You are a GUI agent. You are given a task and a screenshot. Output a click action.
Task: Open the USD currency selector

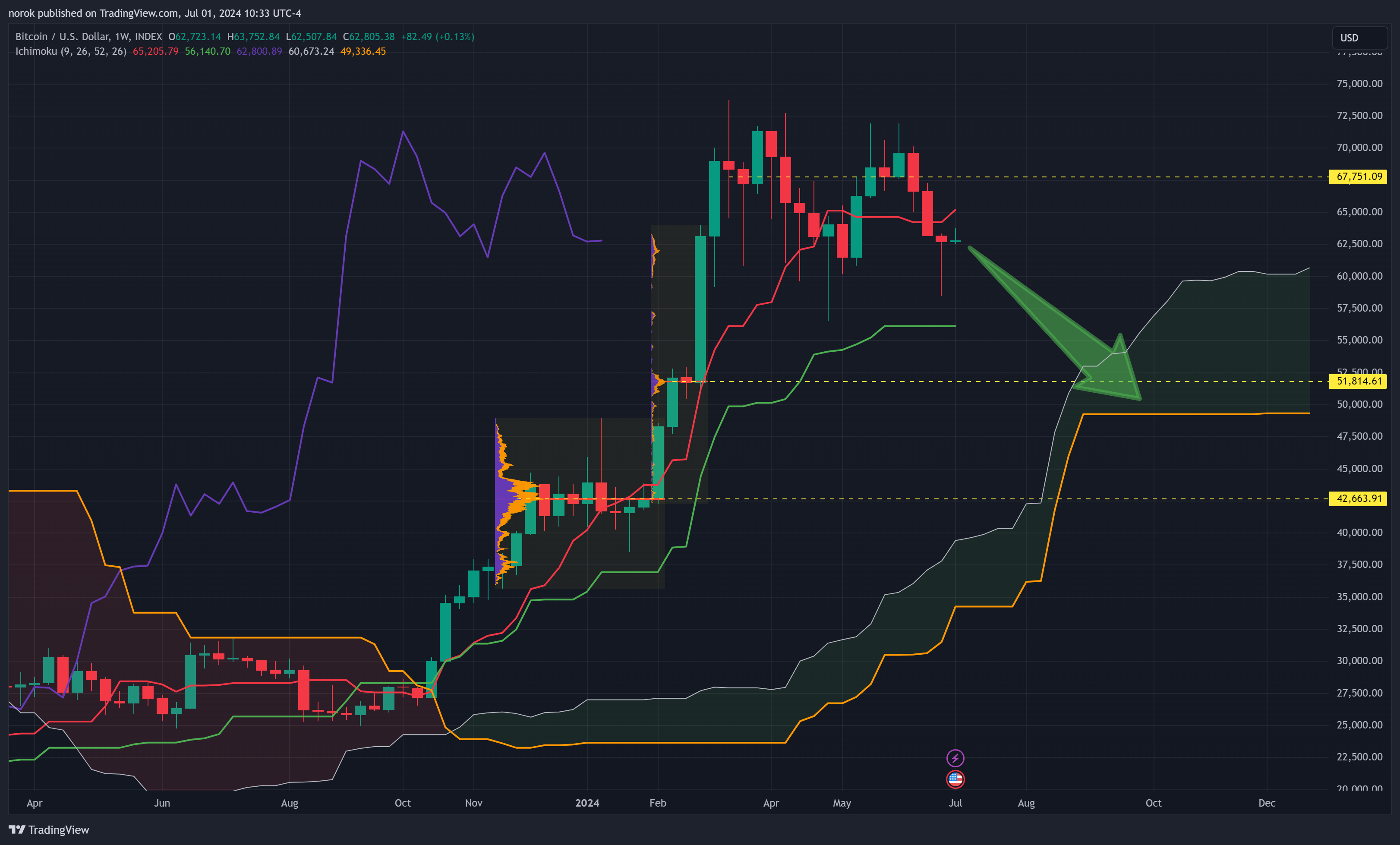[x=1360, y=38]
